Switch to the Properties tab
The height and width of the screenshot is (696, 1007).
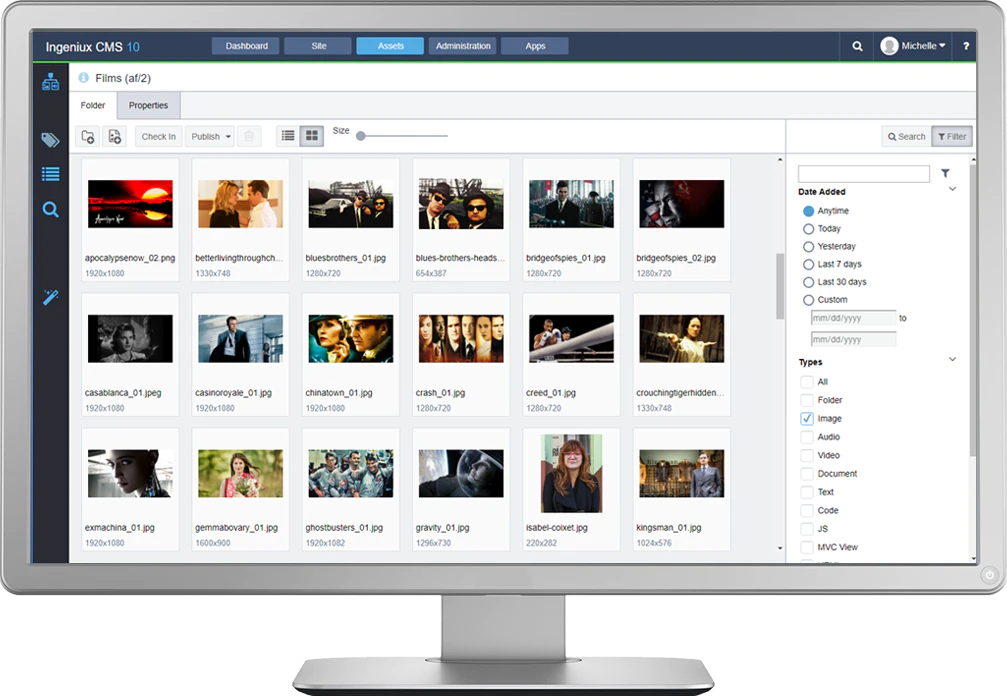(148, 105)
